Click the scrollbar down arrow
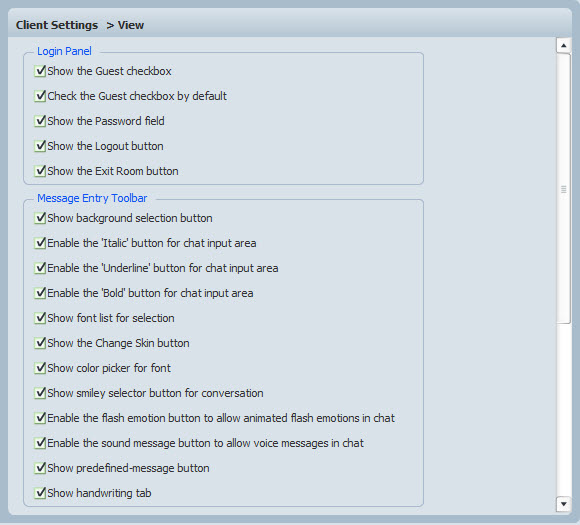Image resolution: width=580 pixels, height=525 pixels. point(563,504)
